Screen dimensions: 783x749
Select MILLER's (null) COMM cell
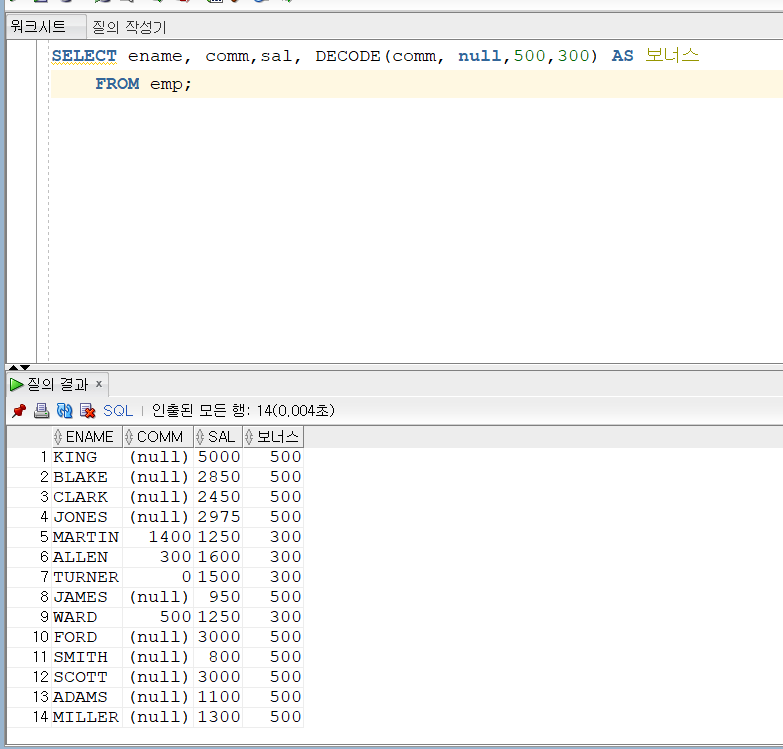[158, 717]
